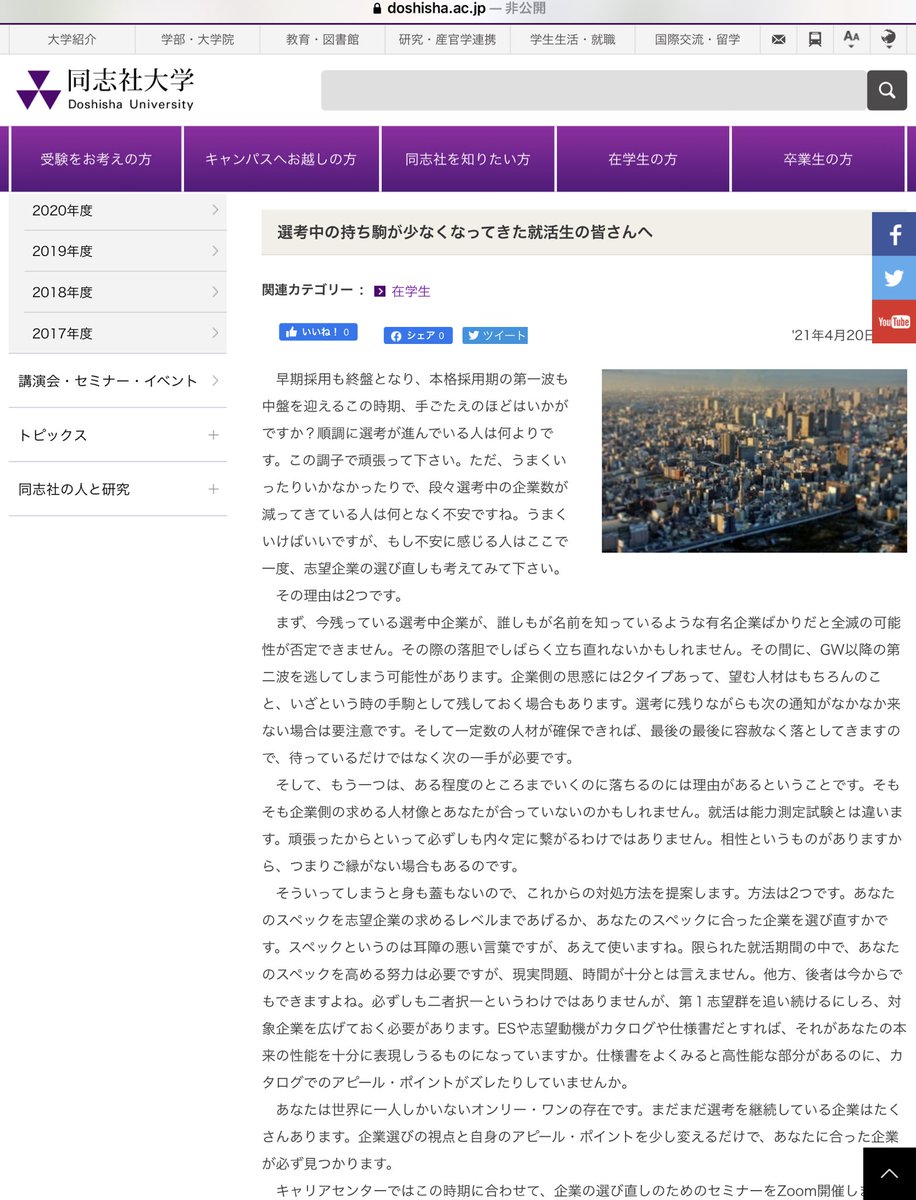
Task: Click the Facebook いいね! button
Action: [x=318, y=332]
